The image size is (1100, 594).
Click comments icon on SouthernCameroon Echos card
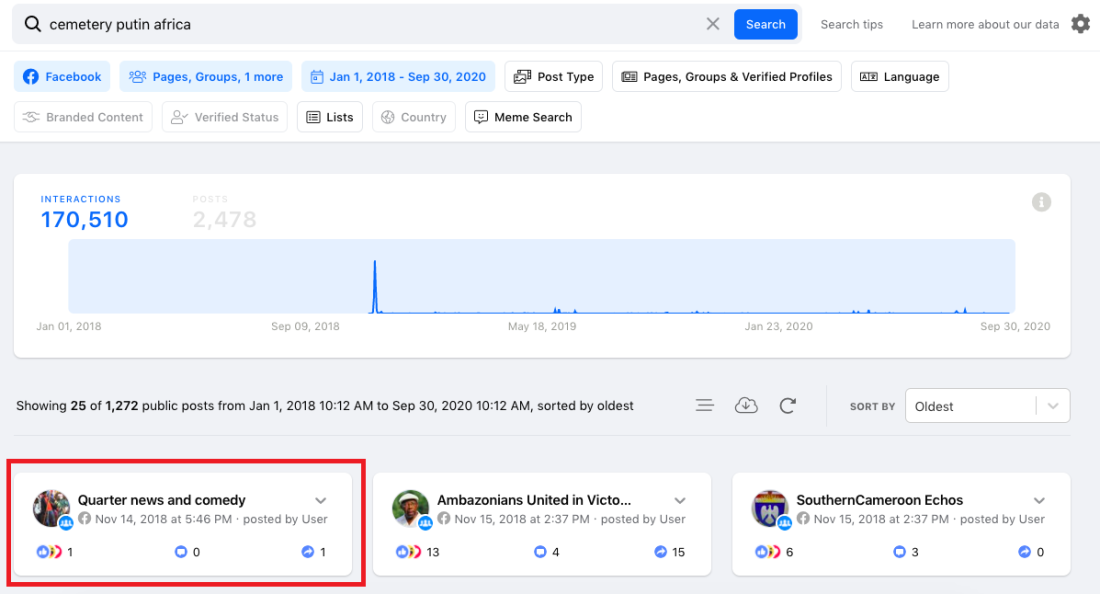(x=899, y=552)
